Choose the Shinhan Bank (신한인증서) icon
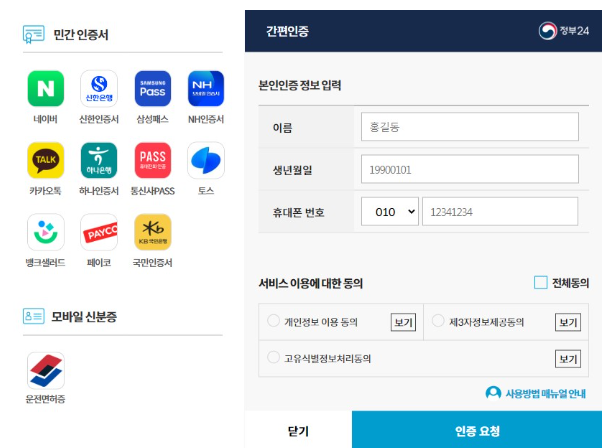The height and width of the screenshot is (448, 606). click(99, 89)
